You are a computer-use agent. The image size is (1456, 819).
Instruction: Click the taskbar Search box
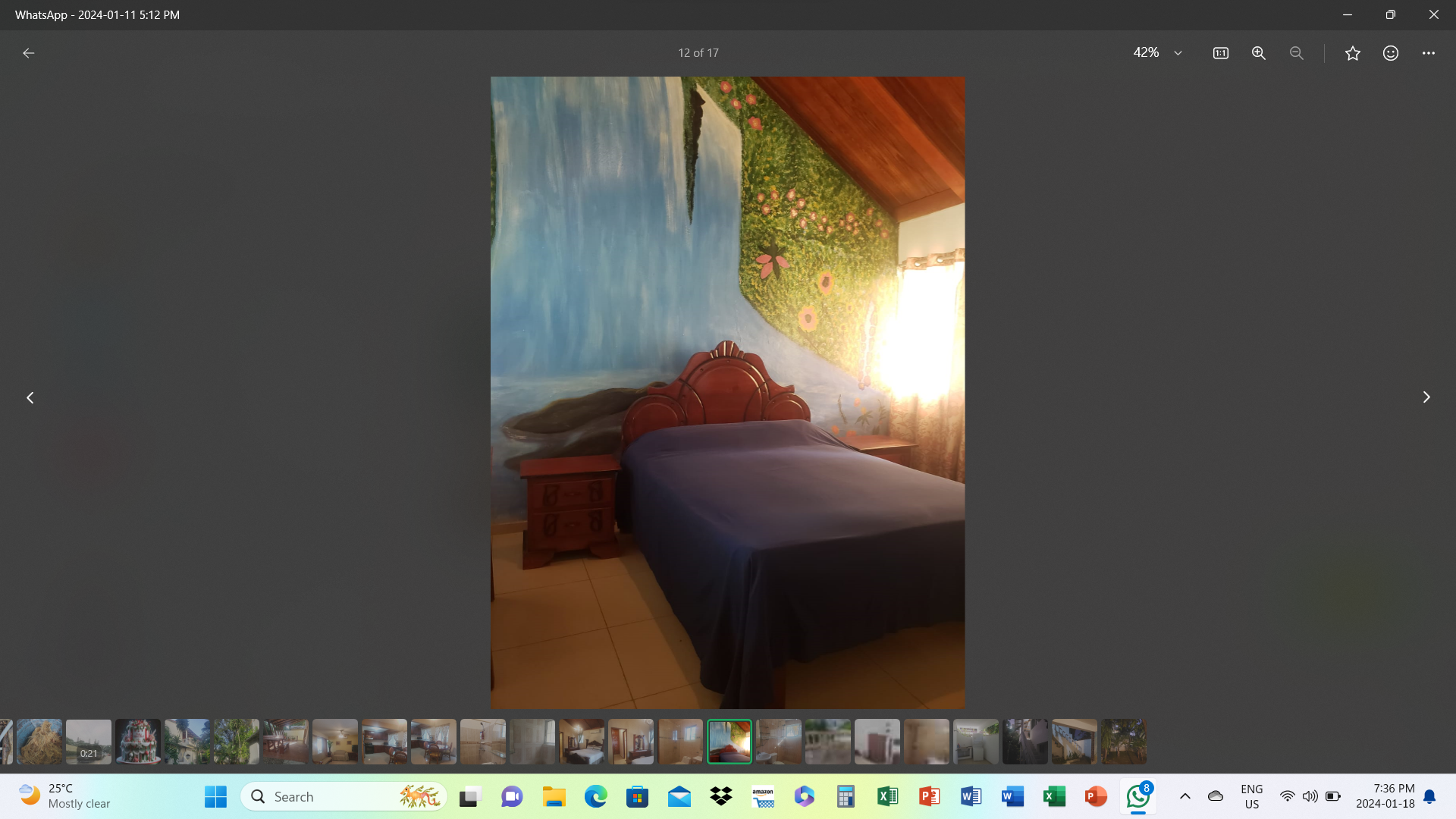344,796
